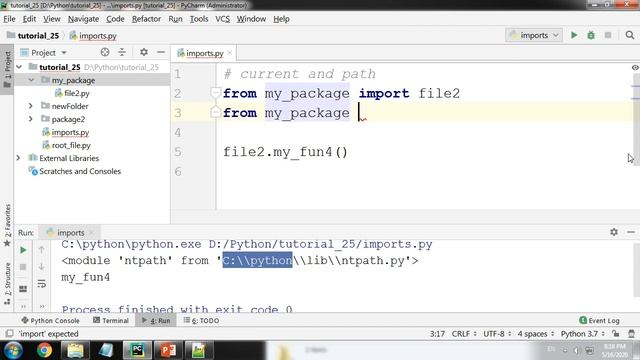Open Project panel settings gear
This screenshot has height=360, width=640.
pyautogui.click(x=144, y=52)
